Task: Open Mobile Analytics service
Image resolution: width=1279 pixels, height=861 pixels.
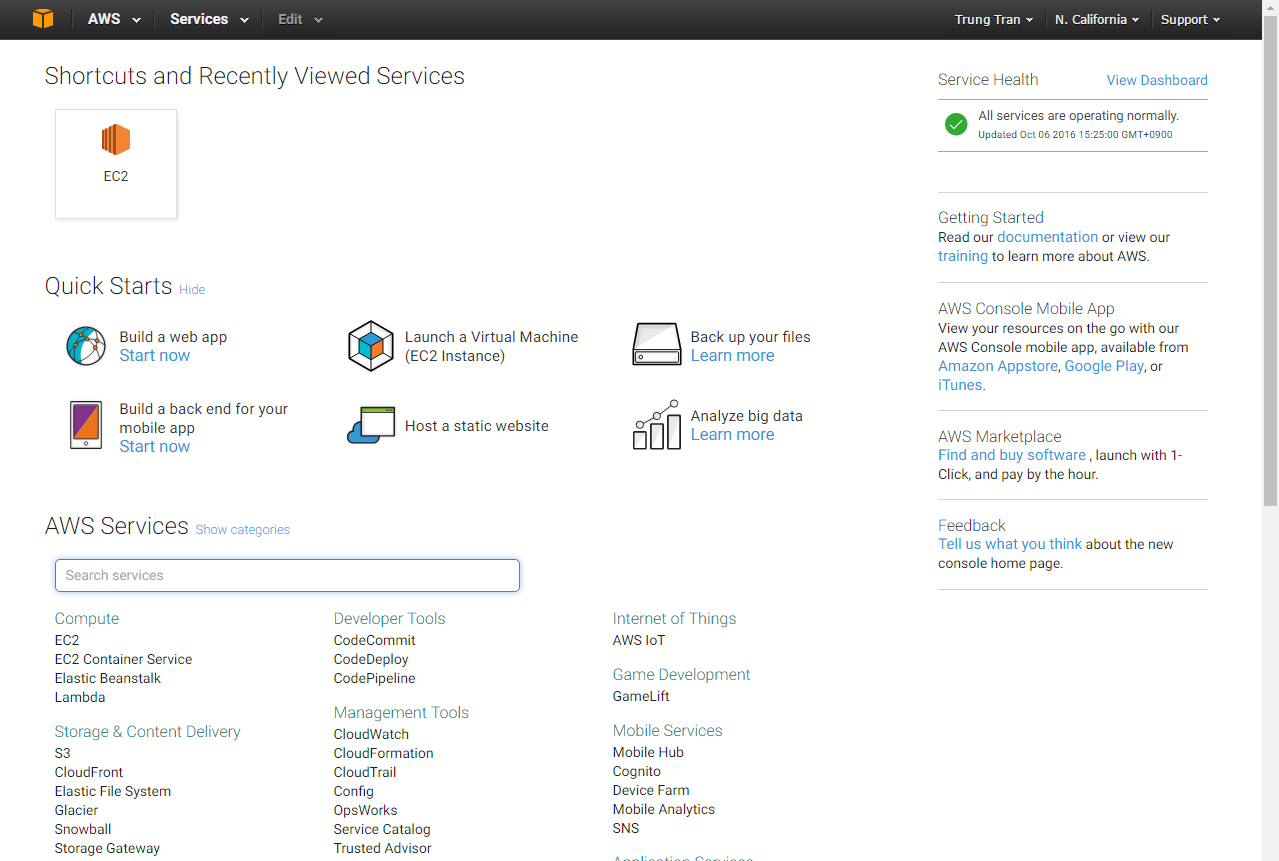Action: tap(664, 809)
